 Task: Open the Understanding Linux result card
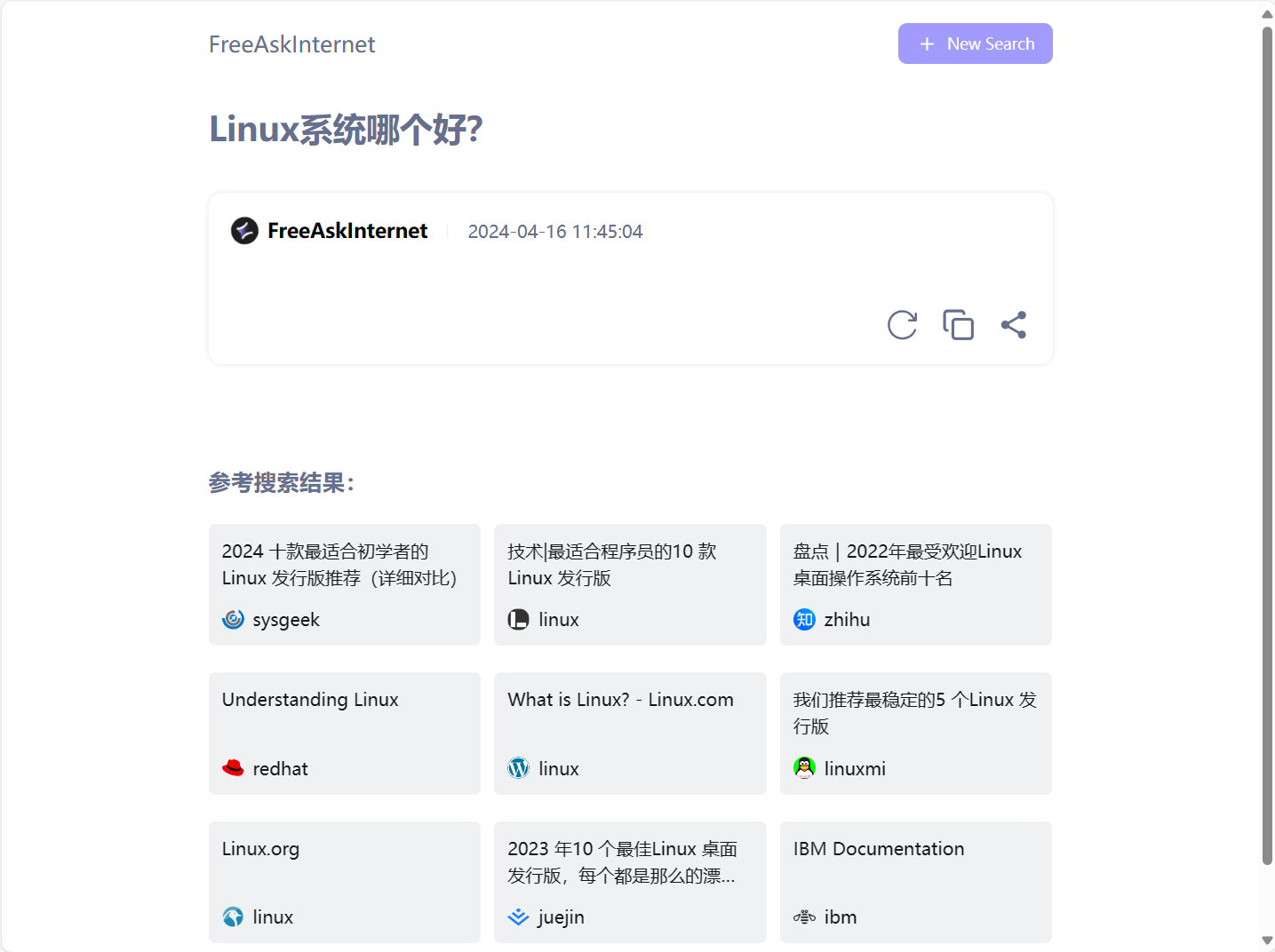pyautogui.click(x=344, y=732)
